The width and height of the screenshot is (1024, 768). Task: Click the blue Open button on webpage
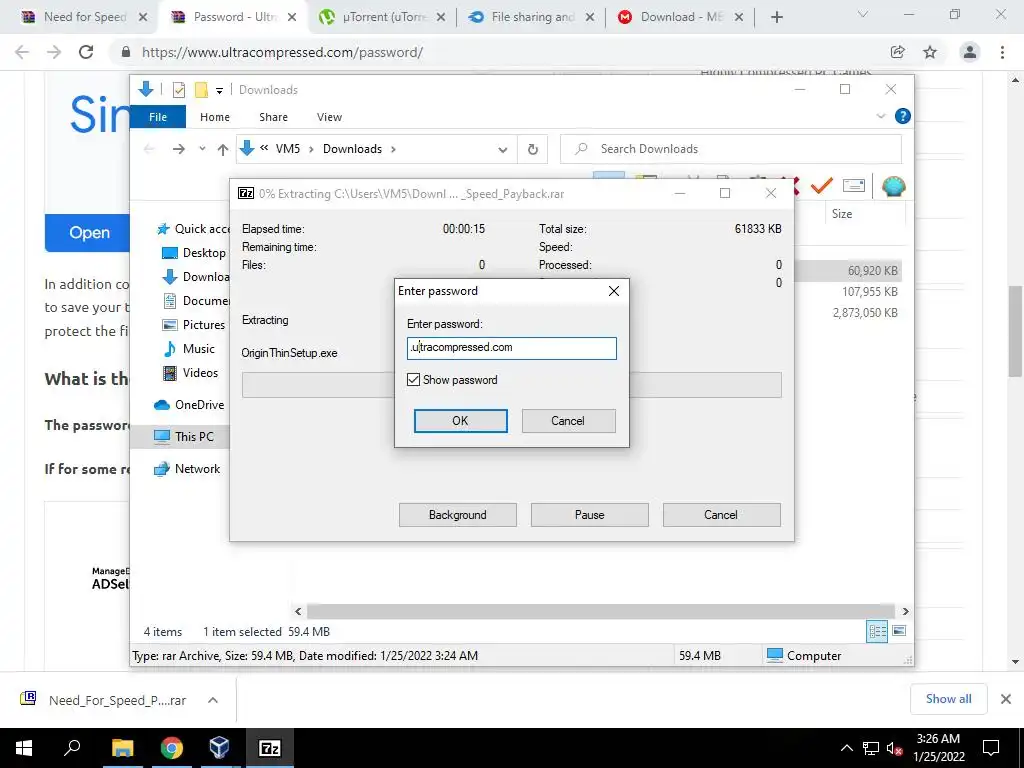pyautogui.click(x=89, y=232)
